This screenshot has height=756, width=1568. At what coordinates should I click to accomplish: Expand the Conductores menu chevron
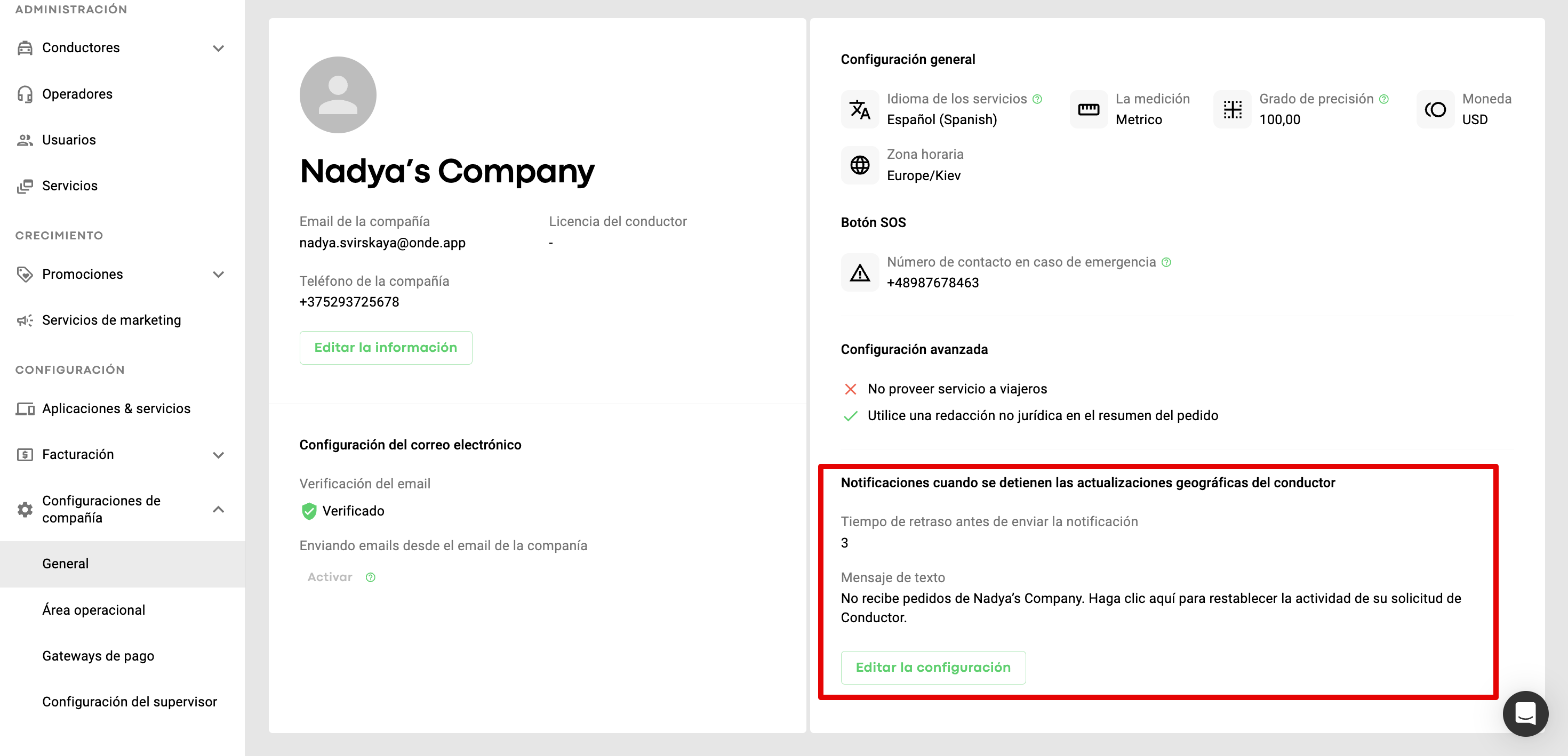(x=219, y=48)
